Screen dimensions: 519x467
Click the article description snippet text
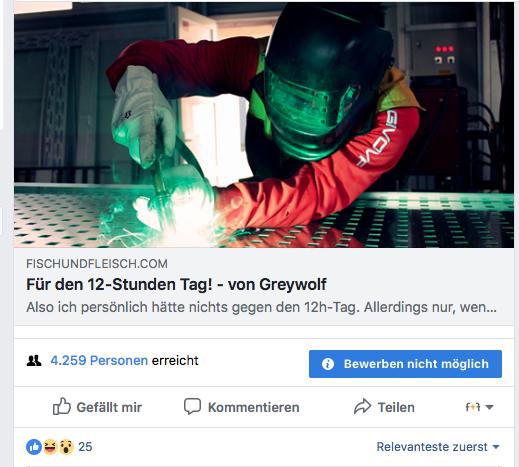pyautogui.click(x=261, y=307)
